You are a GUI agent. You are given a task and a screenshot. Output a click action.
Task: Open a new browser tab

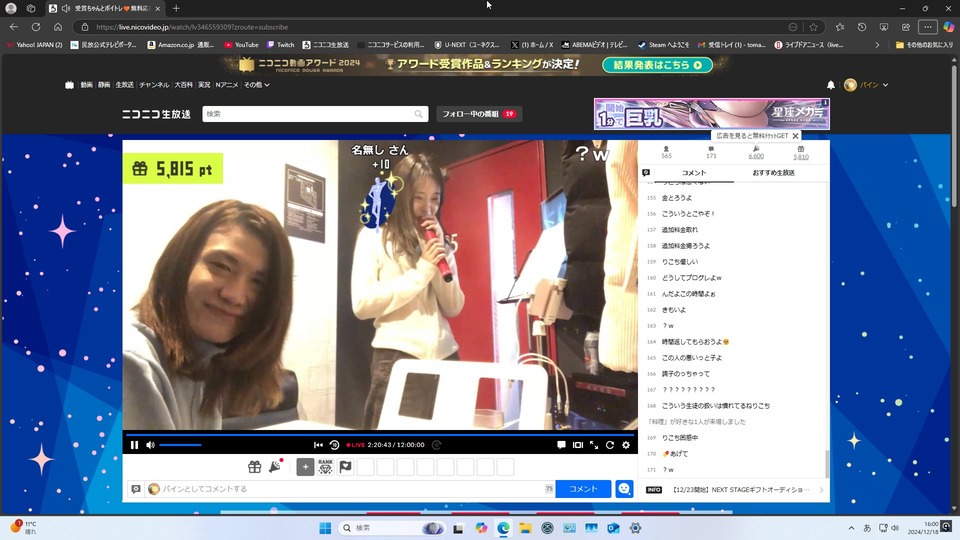(176, 9)
